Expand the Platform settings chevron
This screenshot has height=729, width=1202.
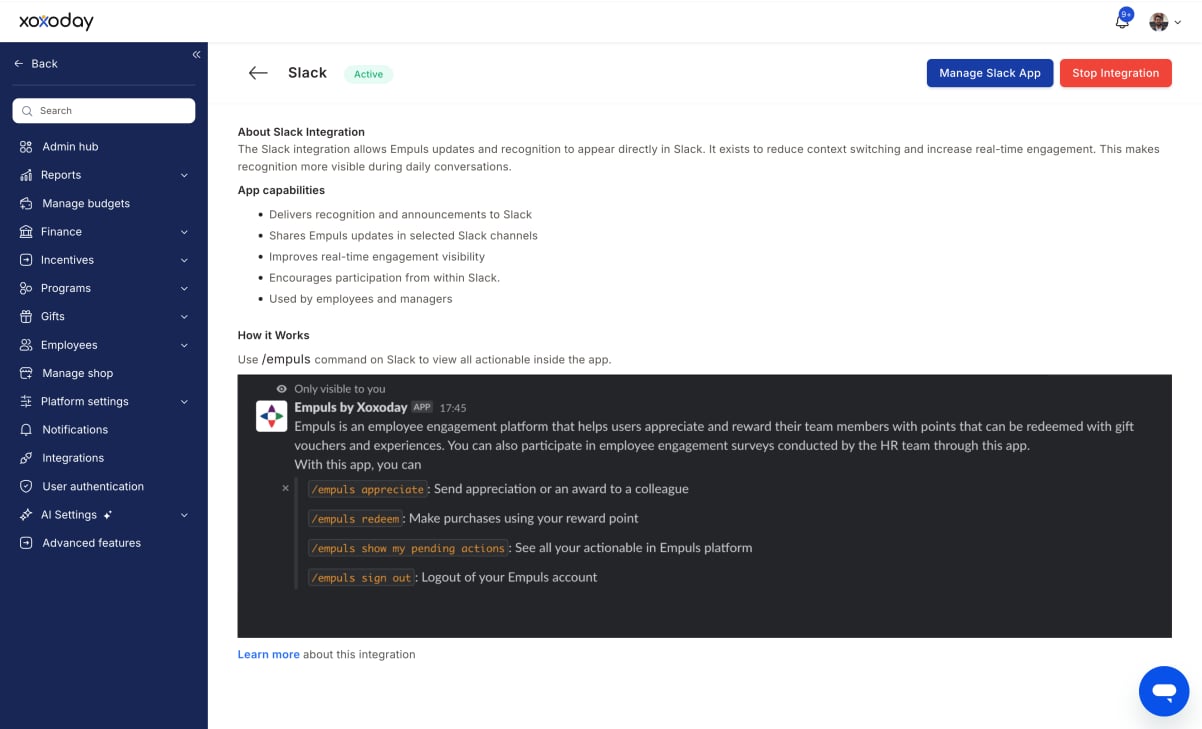pyautogui.click(x=184, y=401)
